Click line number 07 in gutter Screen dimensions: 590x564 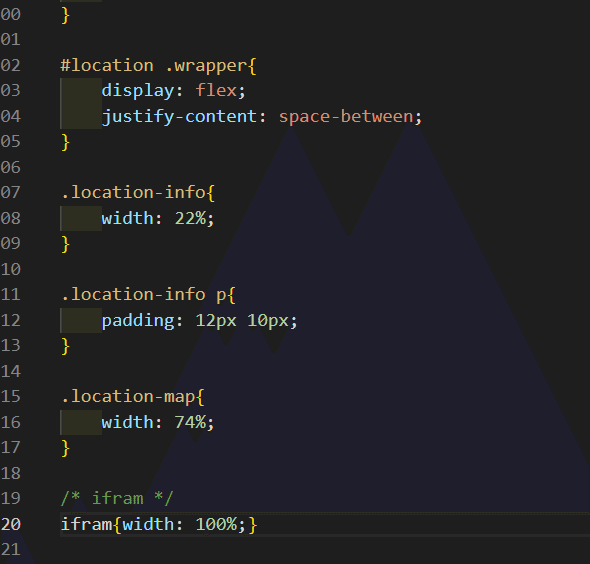(10, 193)
